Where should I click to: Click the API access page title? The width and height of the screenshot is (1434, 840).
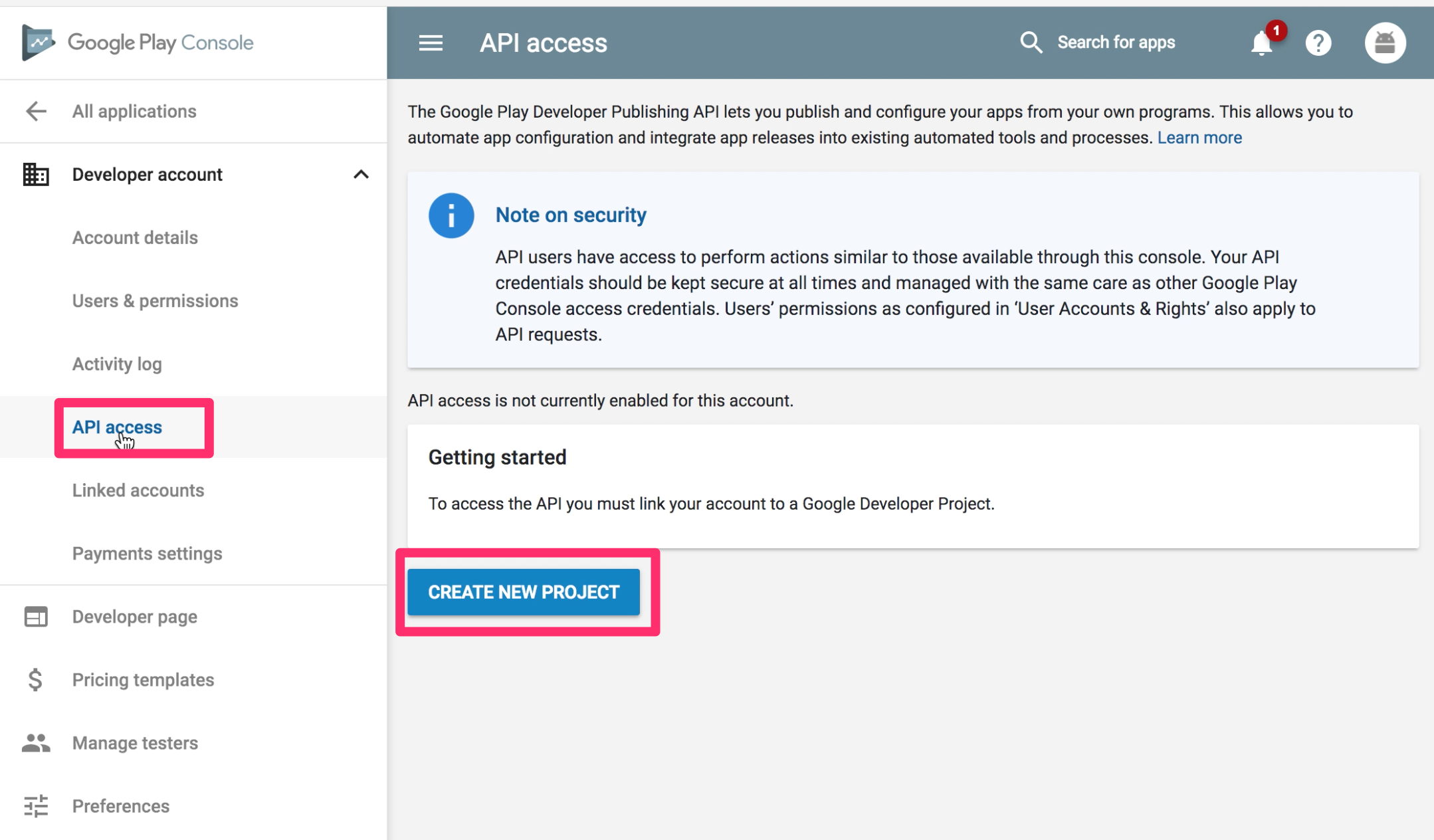click(x=544, y=43)
